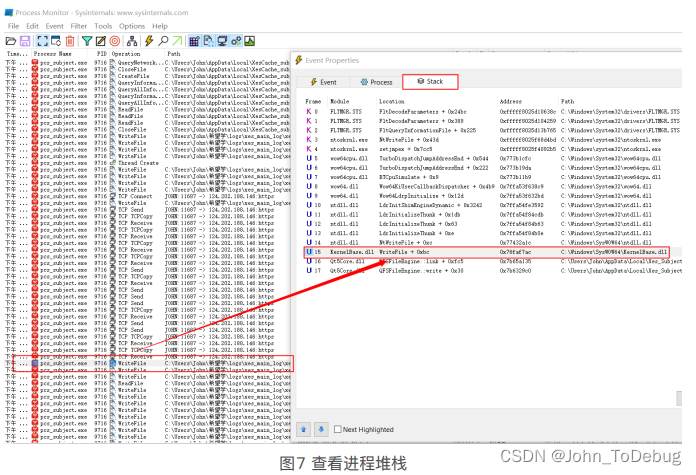Select stack frame 17 QFSFileEngine::write
The image size is (696, 475).
pos(493,270)
